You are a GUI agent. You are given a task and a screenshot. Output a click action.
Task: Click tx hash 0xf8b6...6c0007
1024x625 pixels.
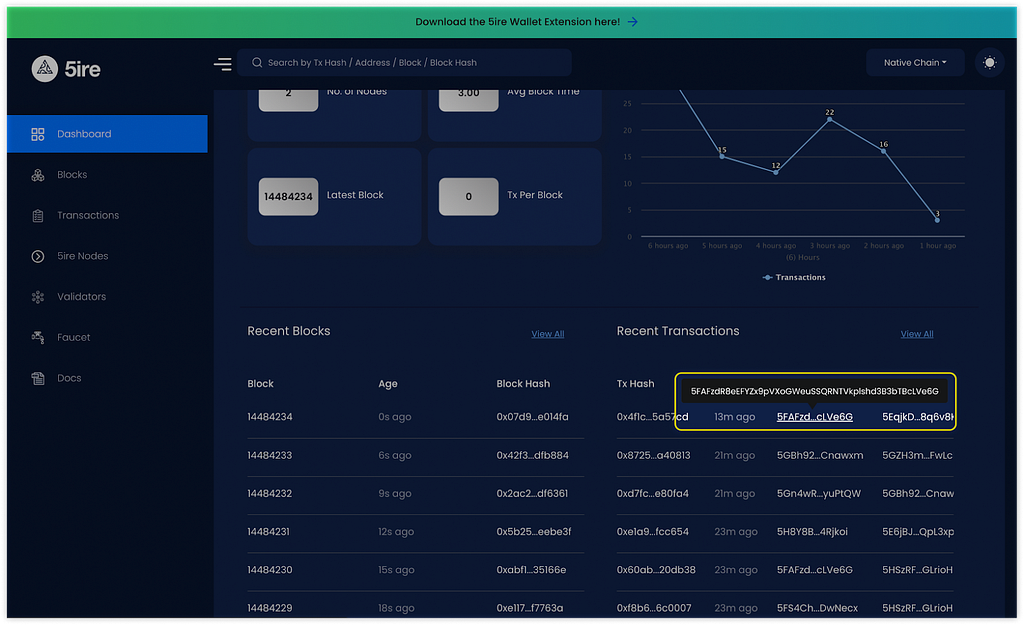(x=654, y=608)
